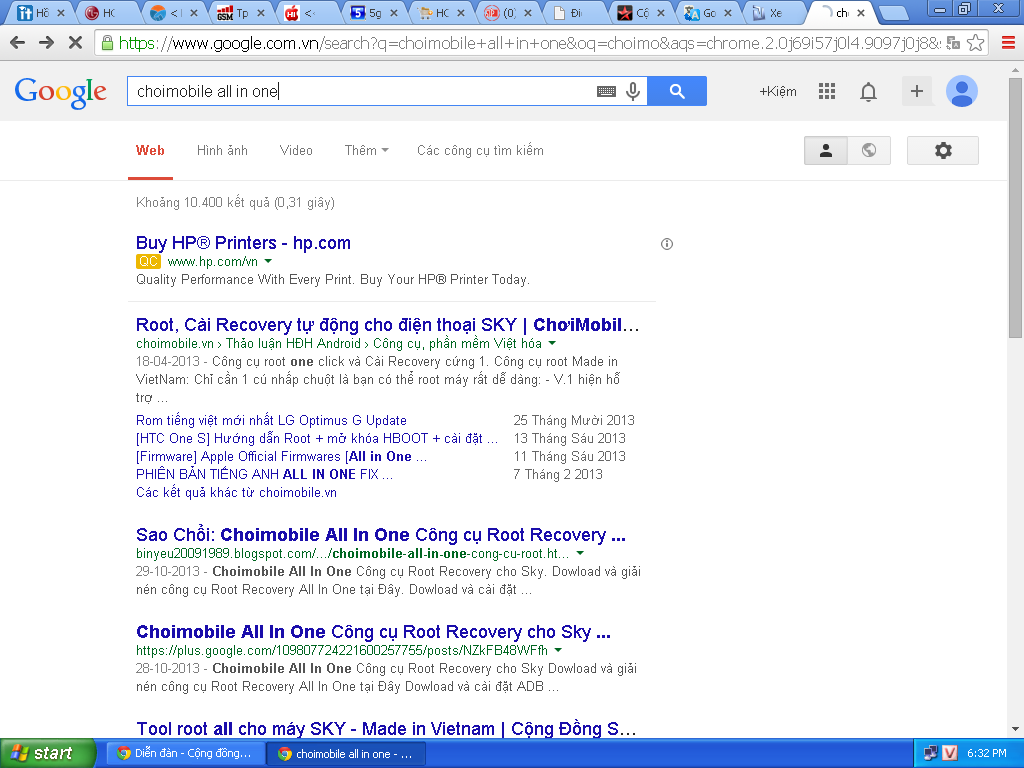The height and width of the screenshot is (768, 1024).
Task: Open the Google account profile avatar
Action: (x=961, y=91)
